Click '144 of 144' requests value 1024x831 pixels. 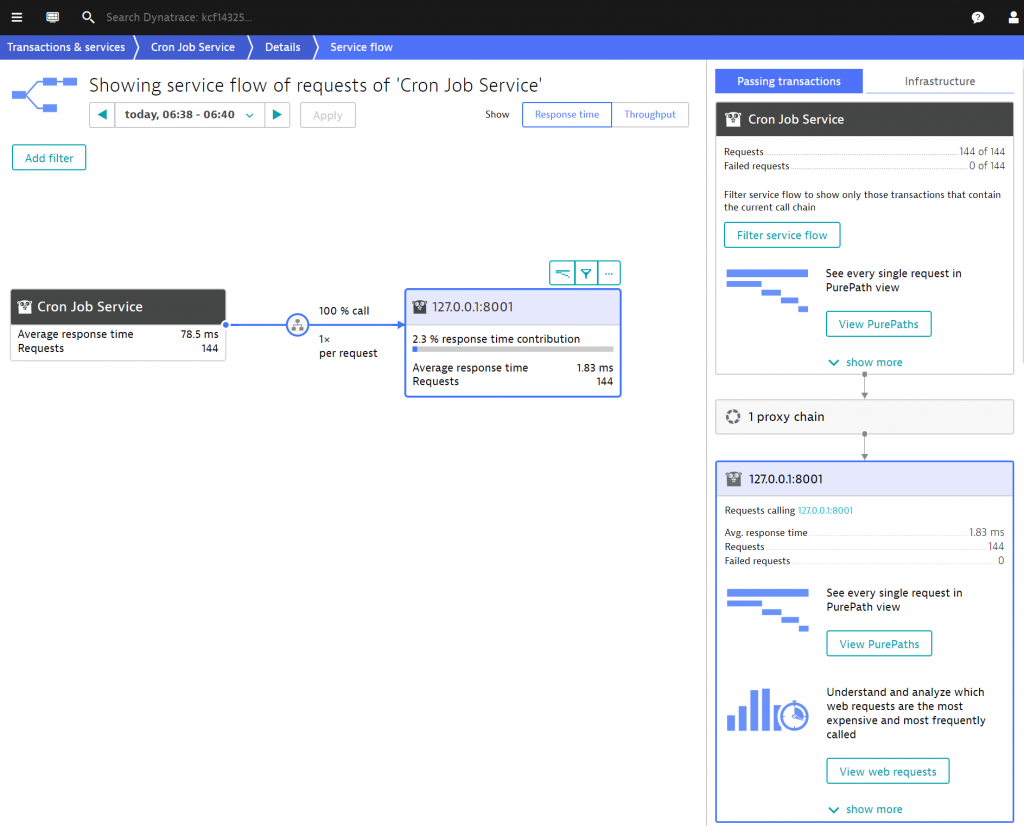(982, 152)
